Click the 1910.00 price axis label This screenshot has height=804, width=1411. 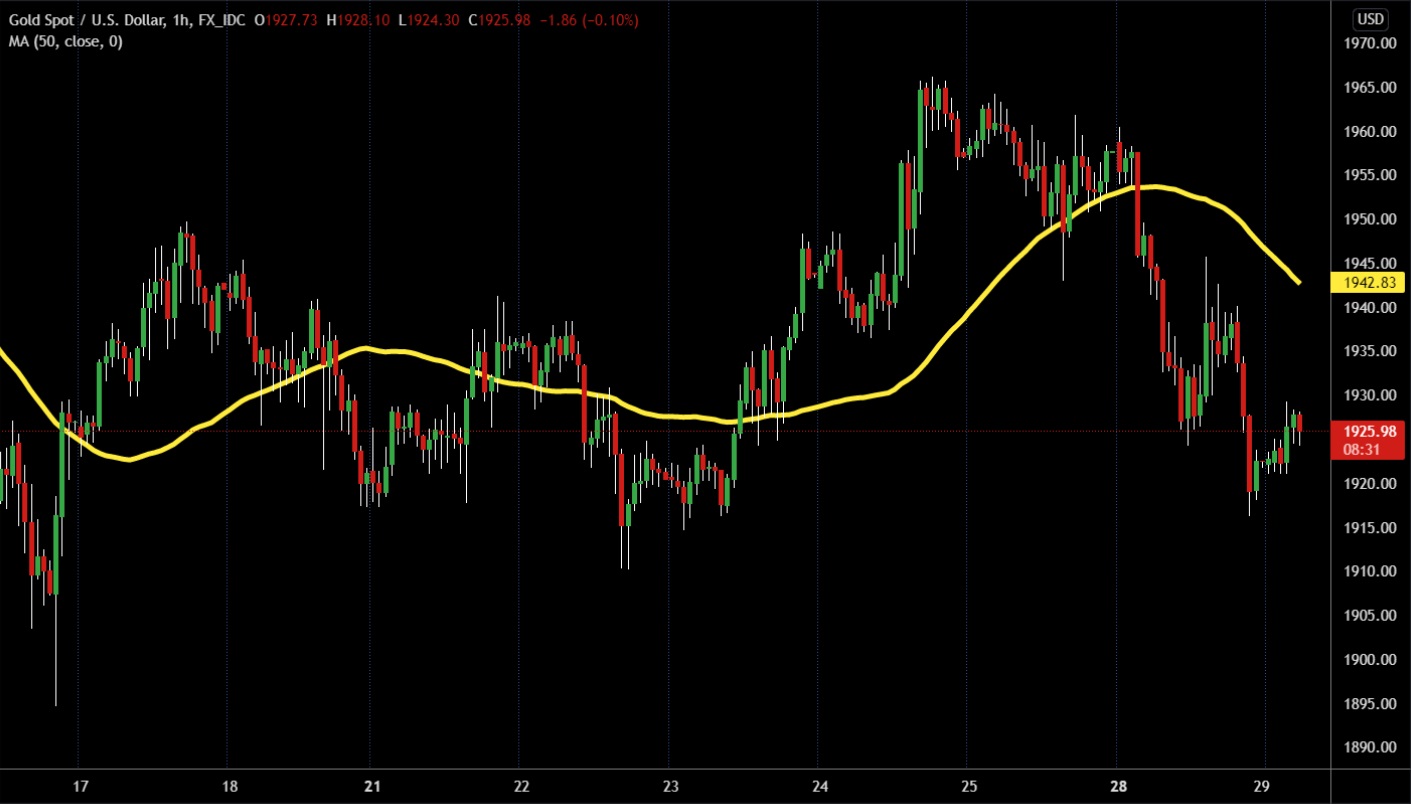click(1369, 571)
